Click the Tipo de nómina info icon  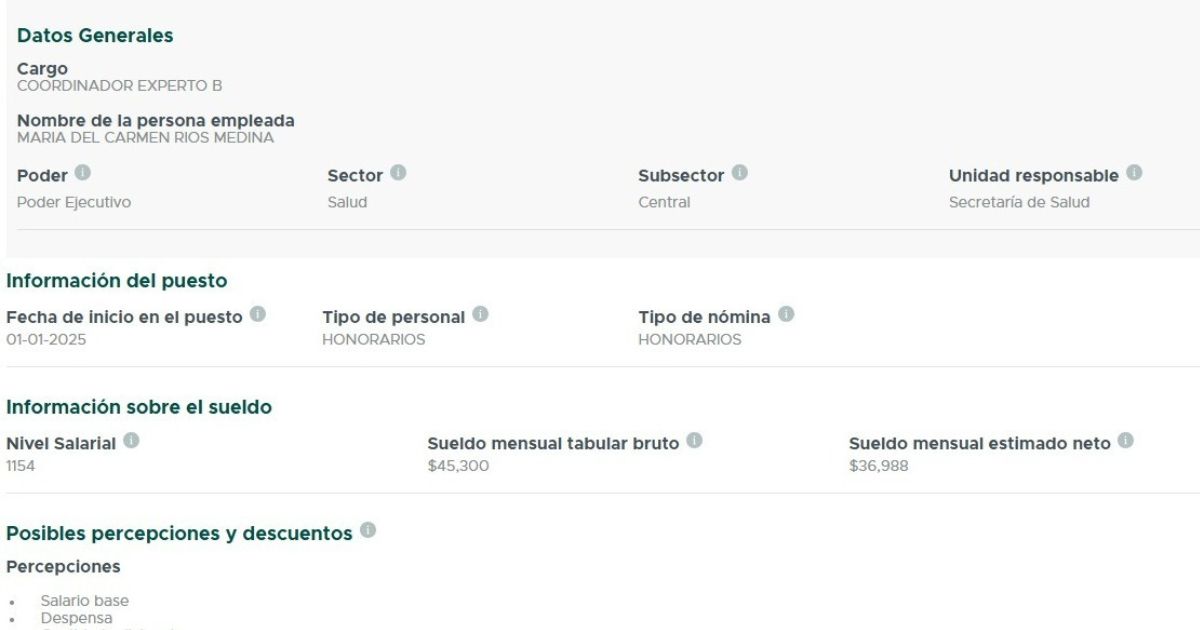click(x=786, y=315)
